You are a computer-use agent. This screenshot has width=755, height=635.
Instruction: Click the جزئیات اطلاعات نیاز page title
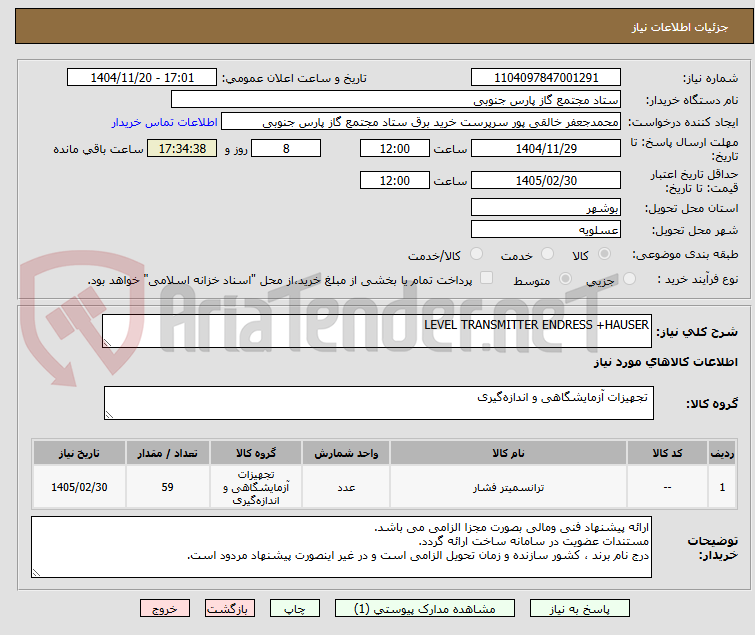click(x=680, y=27)
